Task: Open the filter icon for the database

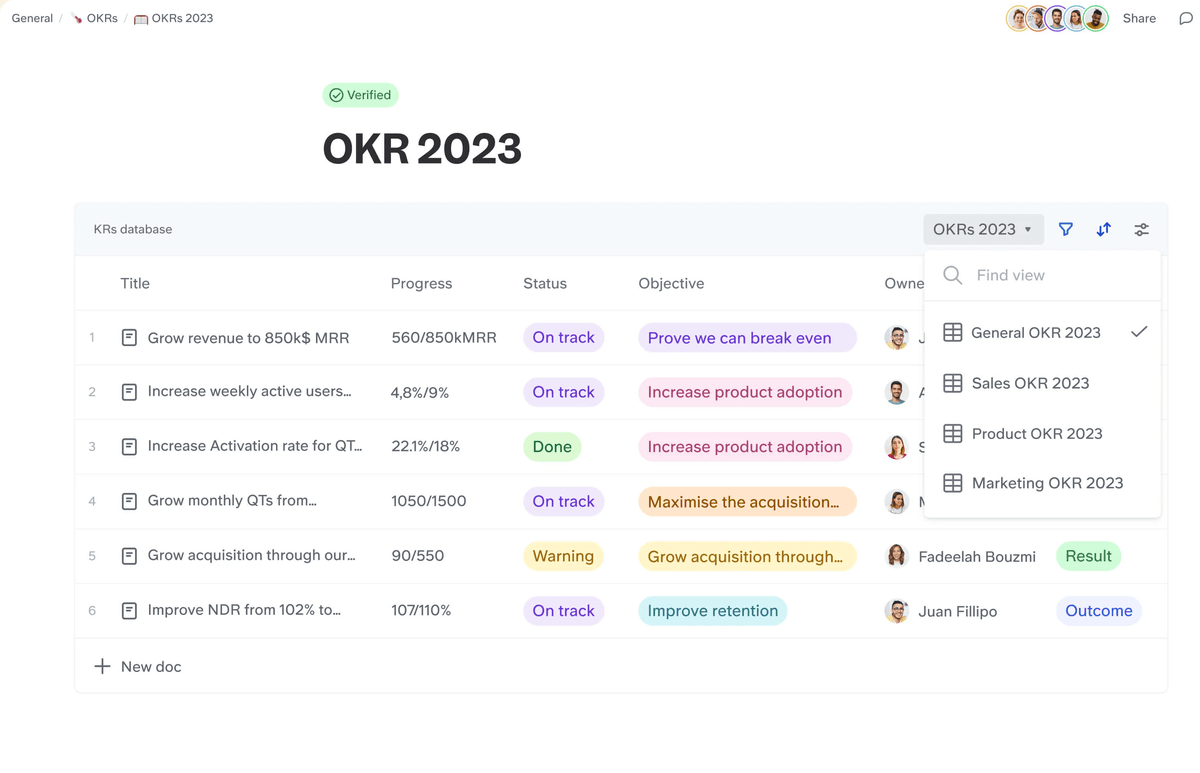Action: coord(1065,229)
